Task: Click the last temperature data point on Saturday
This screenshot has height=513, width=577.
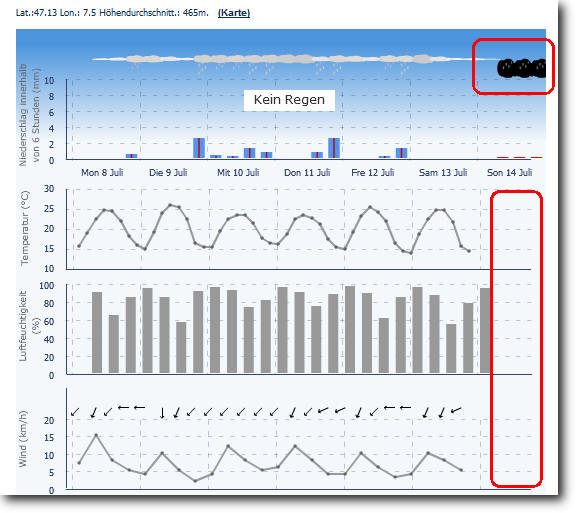Action: [469, 251]
